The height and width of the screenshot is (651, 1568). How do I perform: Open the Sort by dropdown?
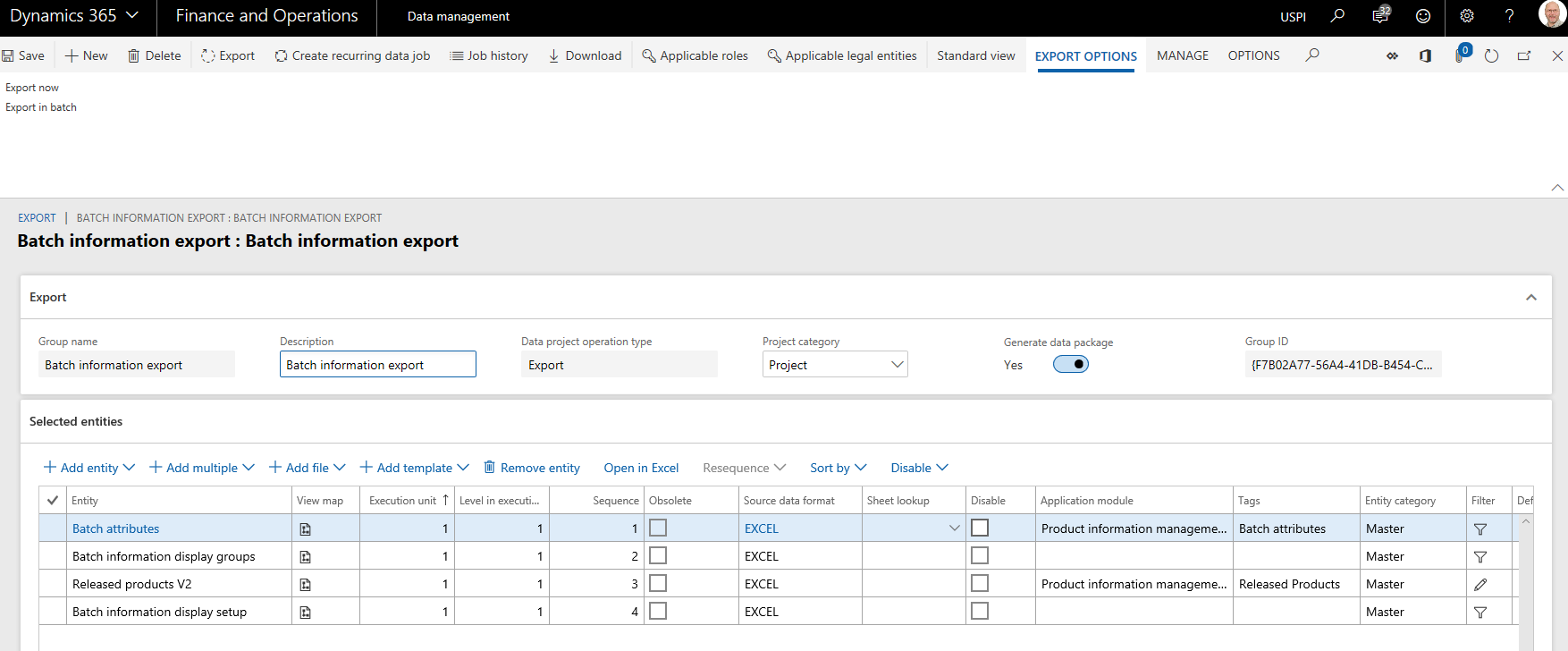coord(838,468)
